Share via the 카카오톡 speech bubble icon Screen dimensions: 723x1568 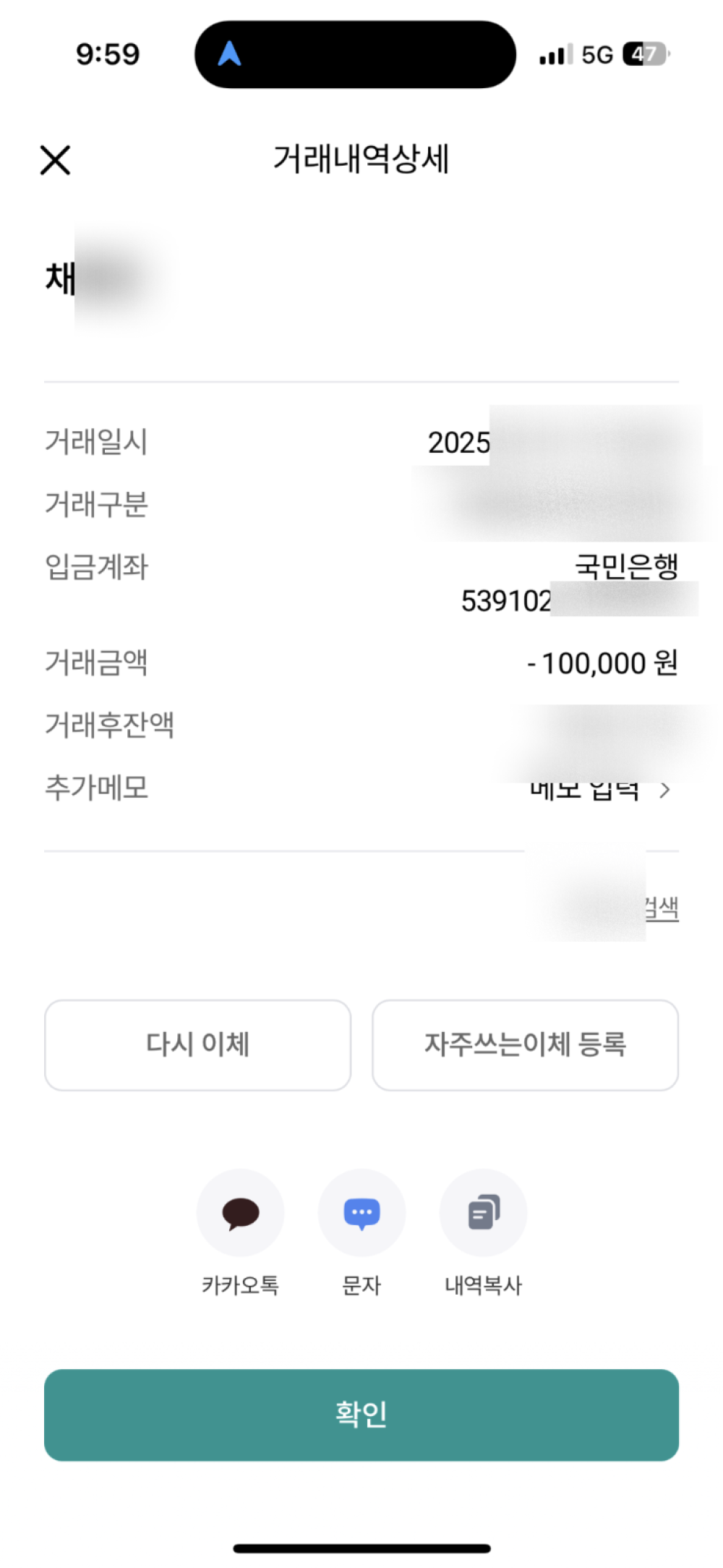pos(240,1212)
